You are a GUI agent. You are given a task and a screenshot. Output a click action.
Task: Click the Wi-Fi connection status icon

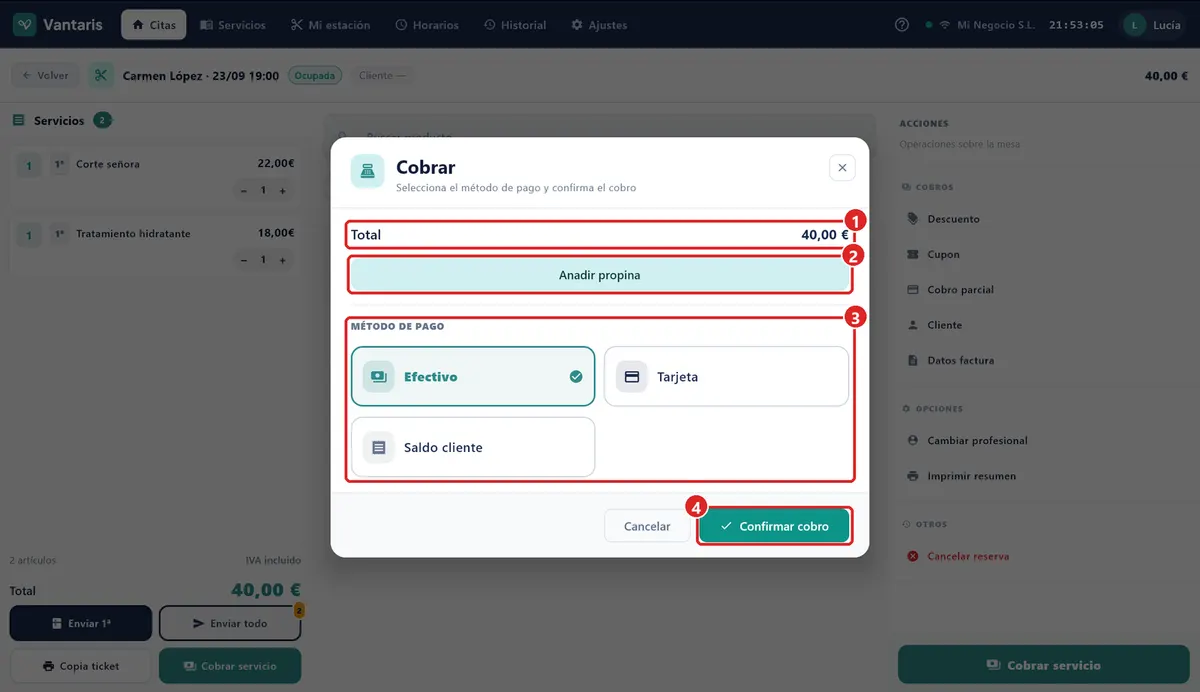[944, 25]
